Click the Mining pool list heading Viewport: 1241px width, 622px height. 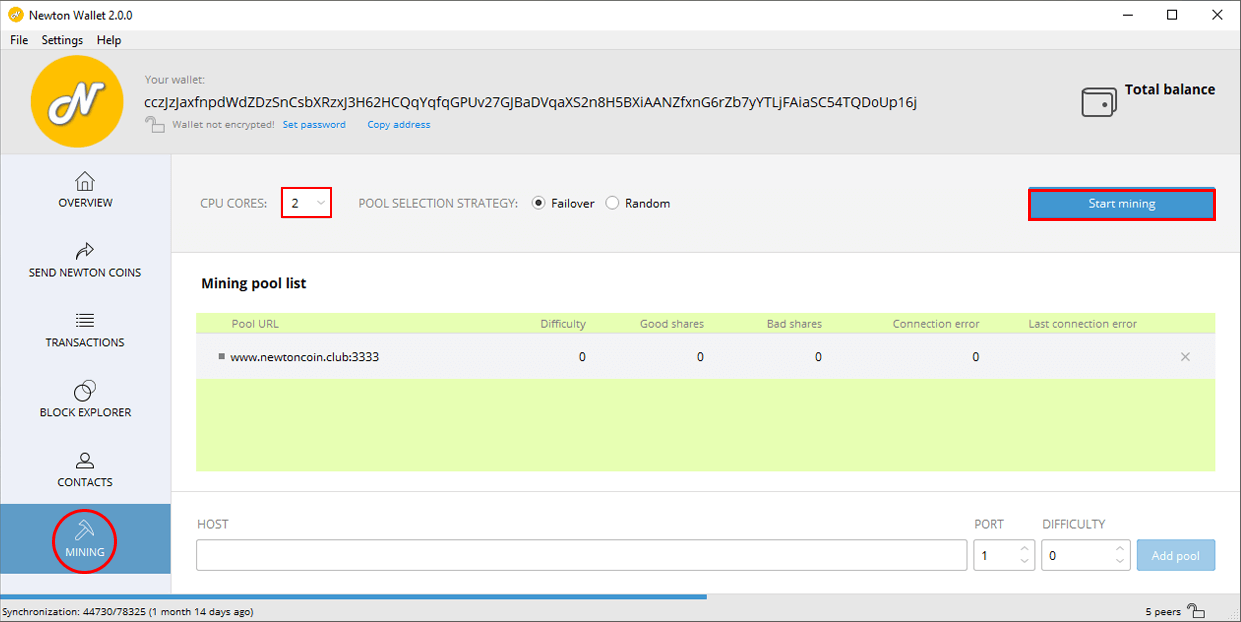pyautogui.click(x=254, y=284)
